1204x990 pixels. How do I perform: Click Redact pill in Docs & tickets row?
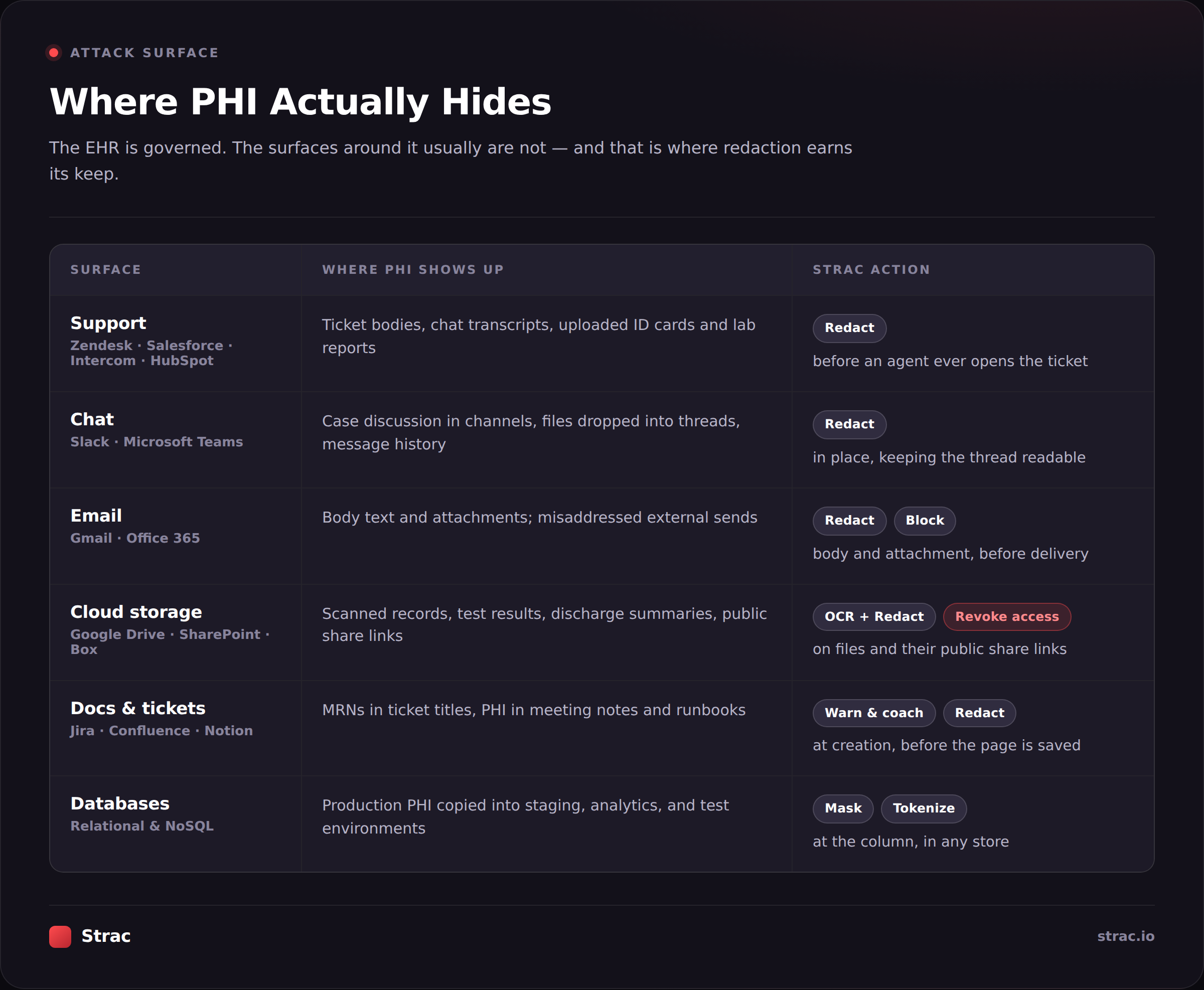[x=979, y=713]
